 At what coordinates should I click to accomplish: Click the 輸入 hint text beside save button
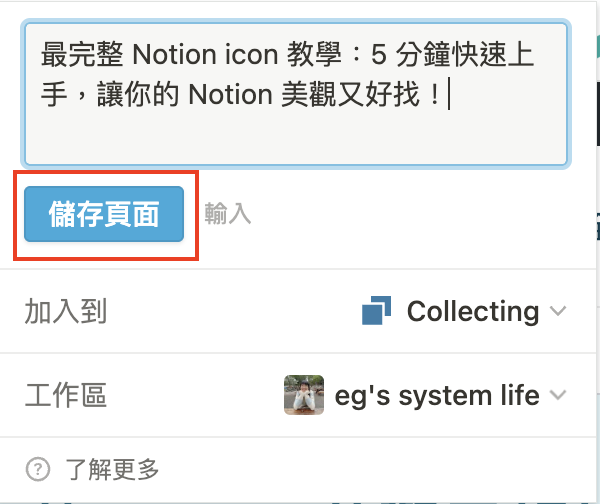point(228,214)
